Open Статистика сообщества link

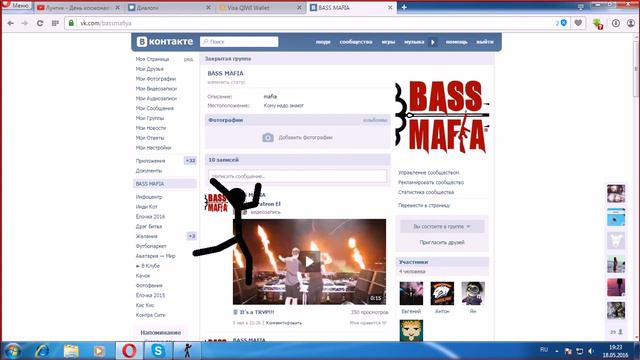pyautogui.click(x=426, y=192)
